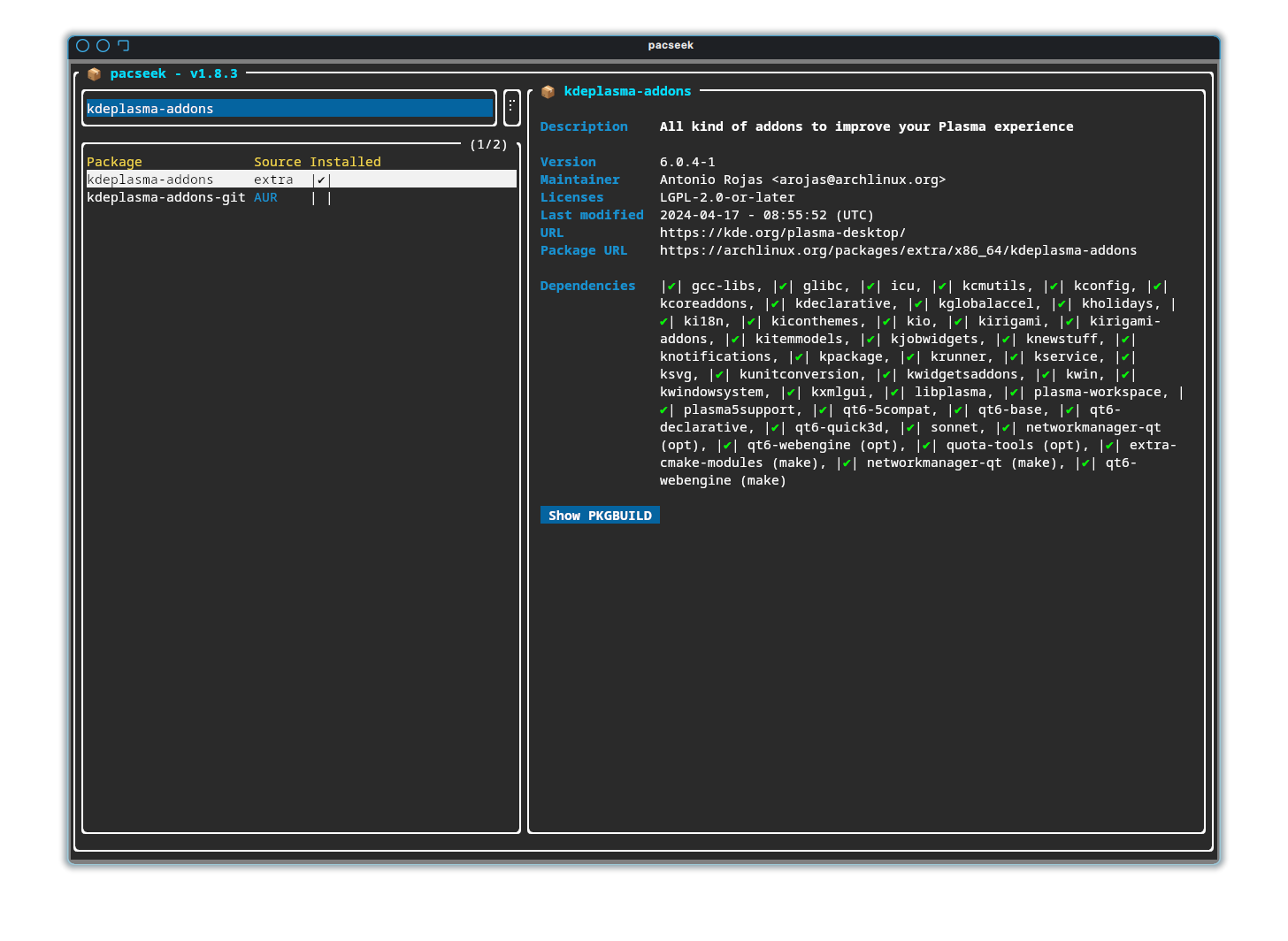
Task: Open the https://kde.org/plasma-desktop/ URL
Action: click(x=783, y=233)
